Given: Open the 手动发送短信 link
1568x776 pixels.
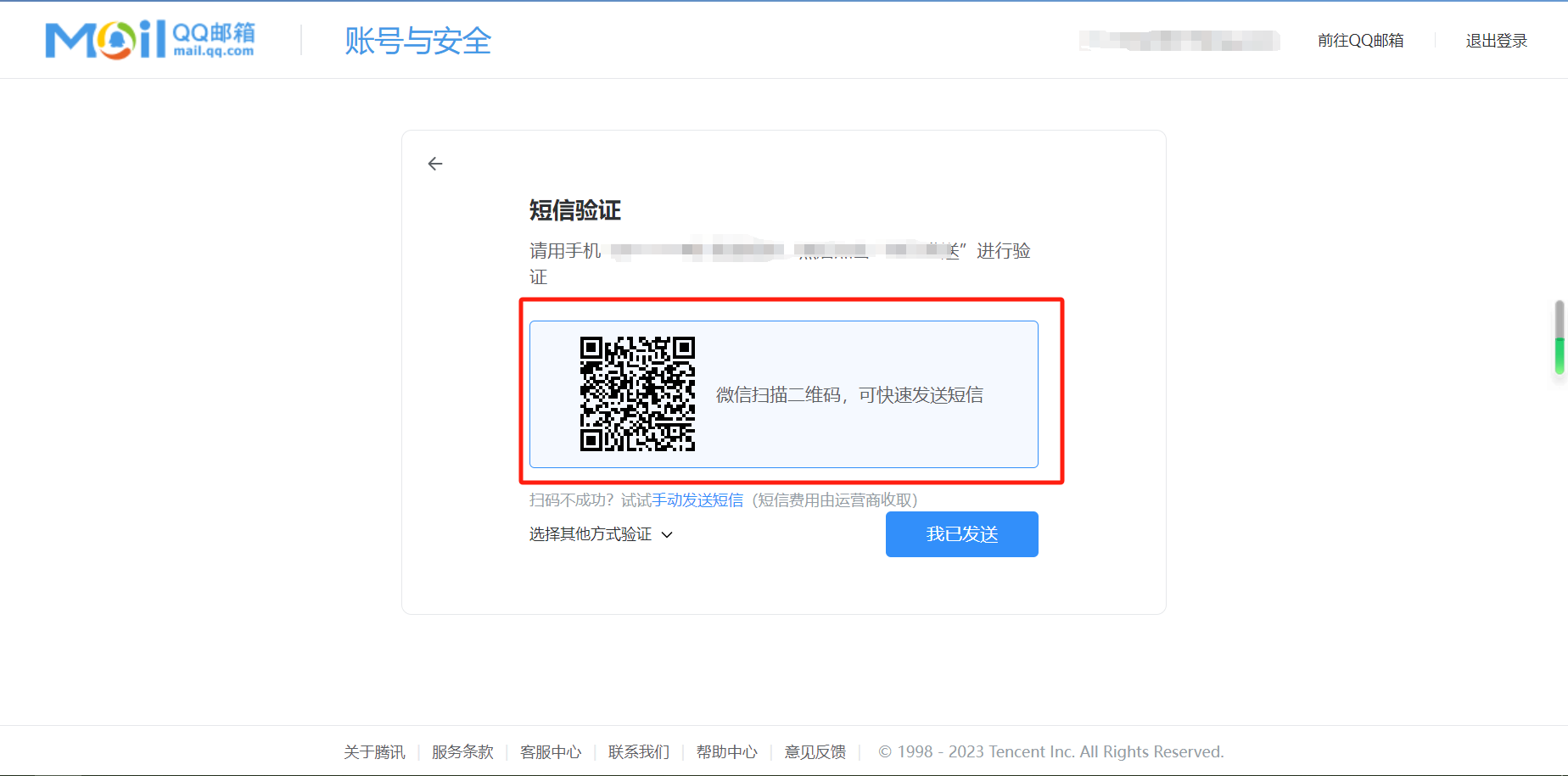Looking at the screenshot, I should pyautogui.click(x=697, y=500).
